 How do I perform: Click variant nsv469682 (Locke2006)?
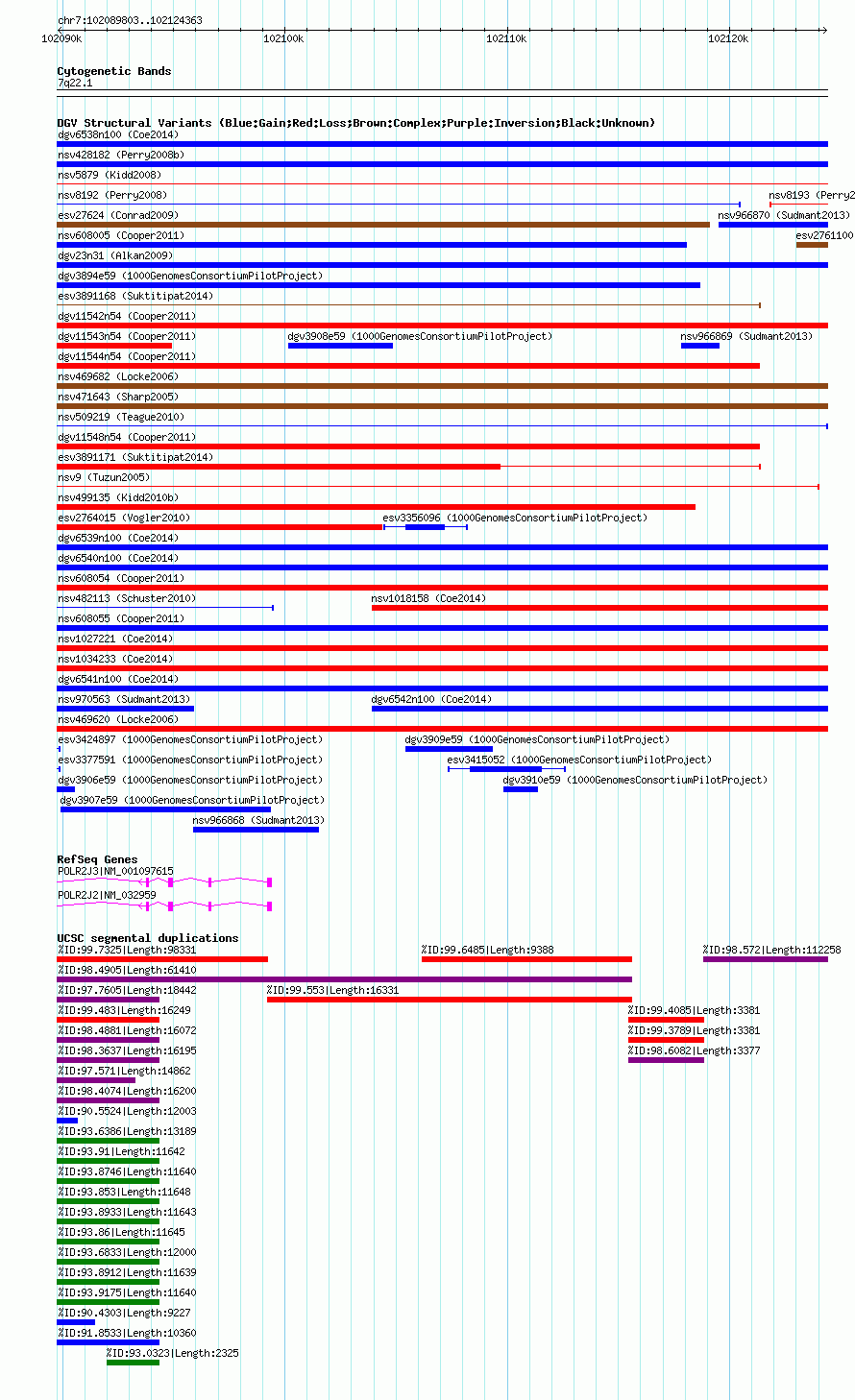coord(443,386)
